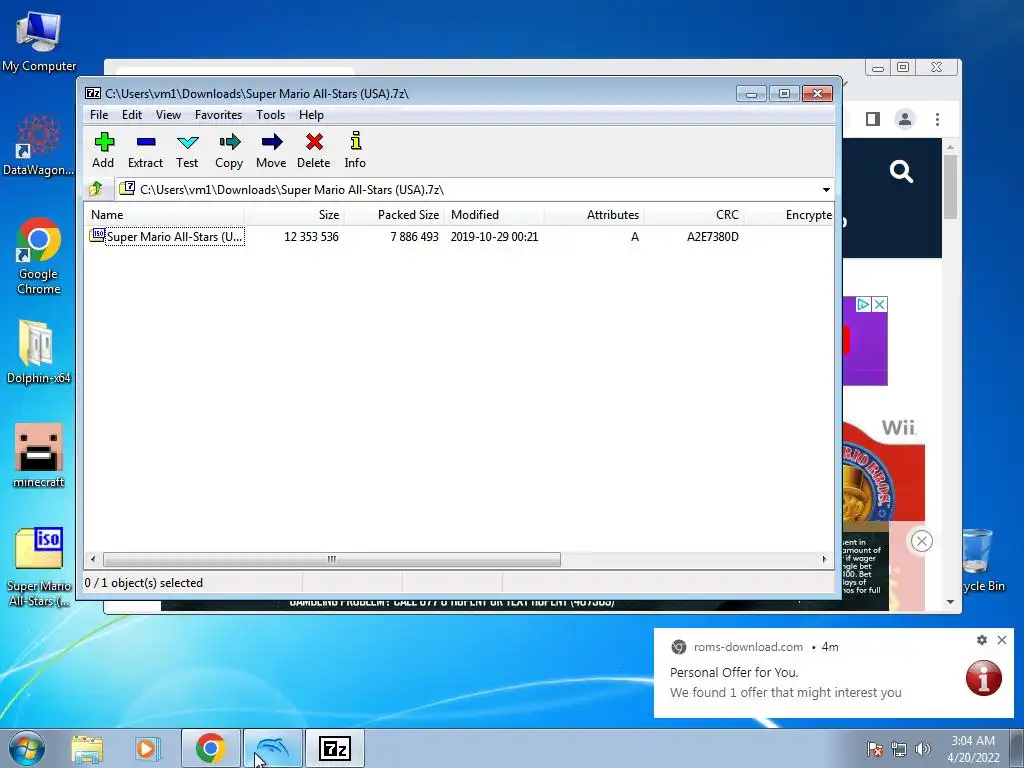This screenshot has width=1024, height=768.
Task: Click the volume speaker tray icon
Action: pyautogui.click(x=922, y=749)
